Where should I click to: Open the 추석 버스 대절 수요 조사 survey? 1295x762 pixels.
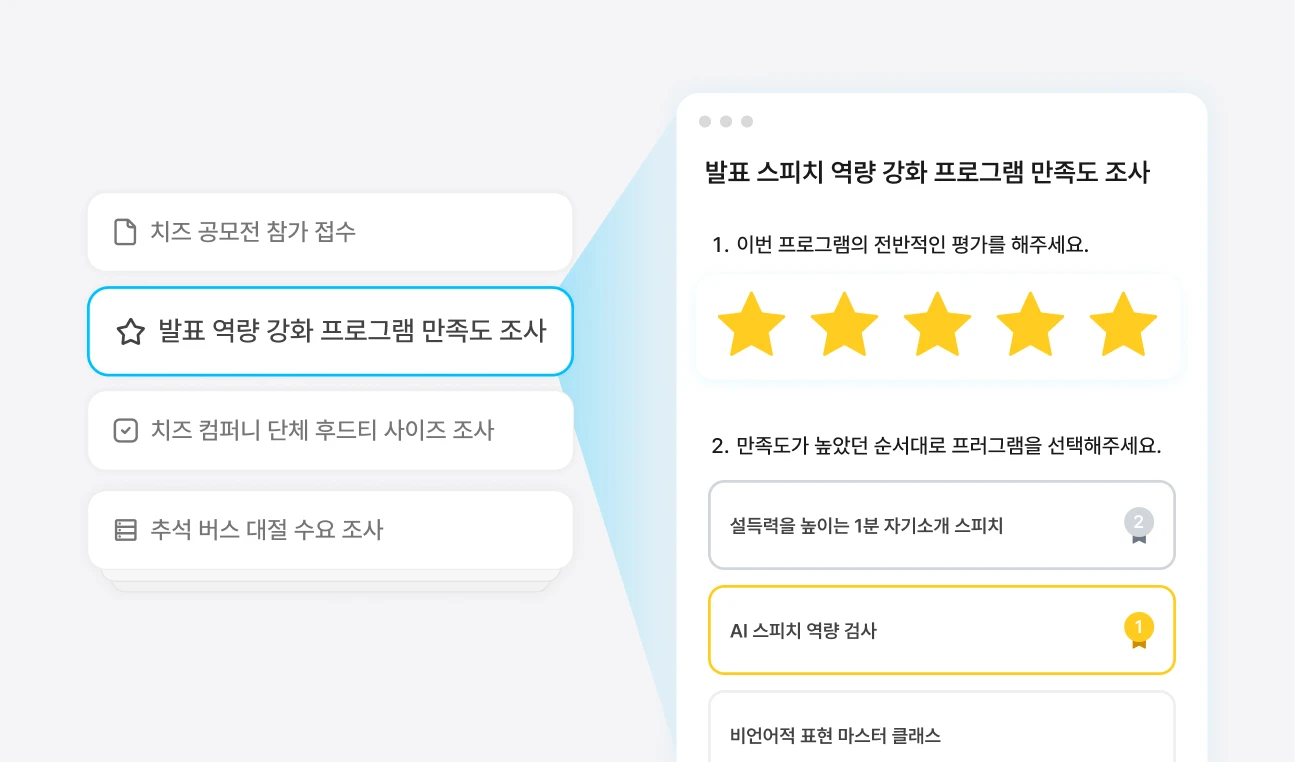tap(330, 531)
